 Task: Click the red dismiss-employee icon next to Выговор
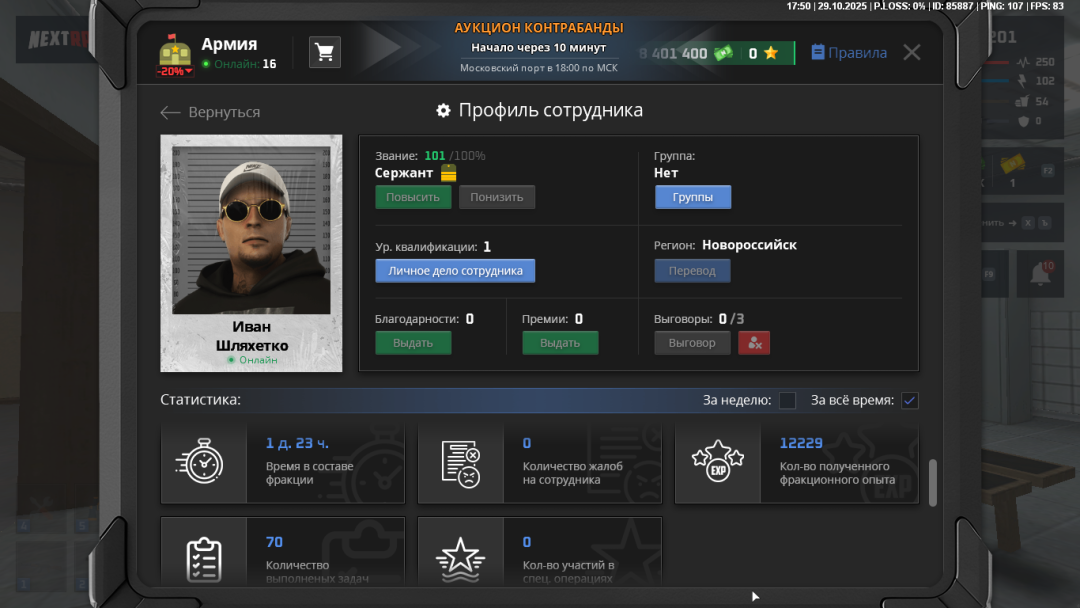click(754, 342)
